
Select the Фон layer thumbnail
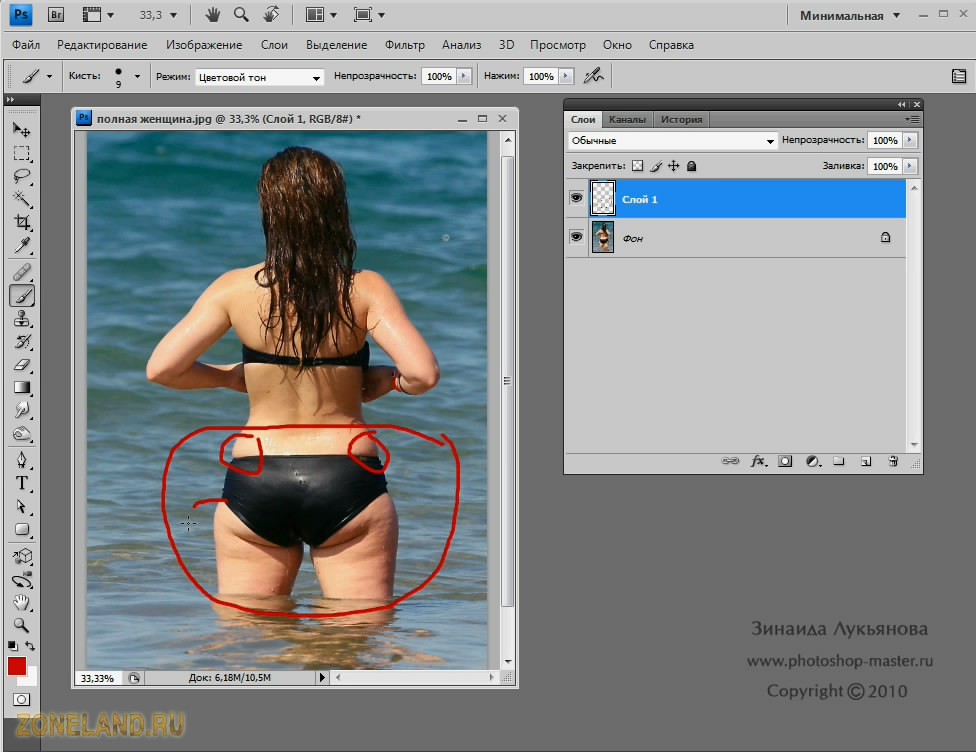pos(603,237)
